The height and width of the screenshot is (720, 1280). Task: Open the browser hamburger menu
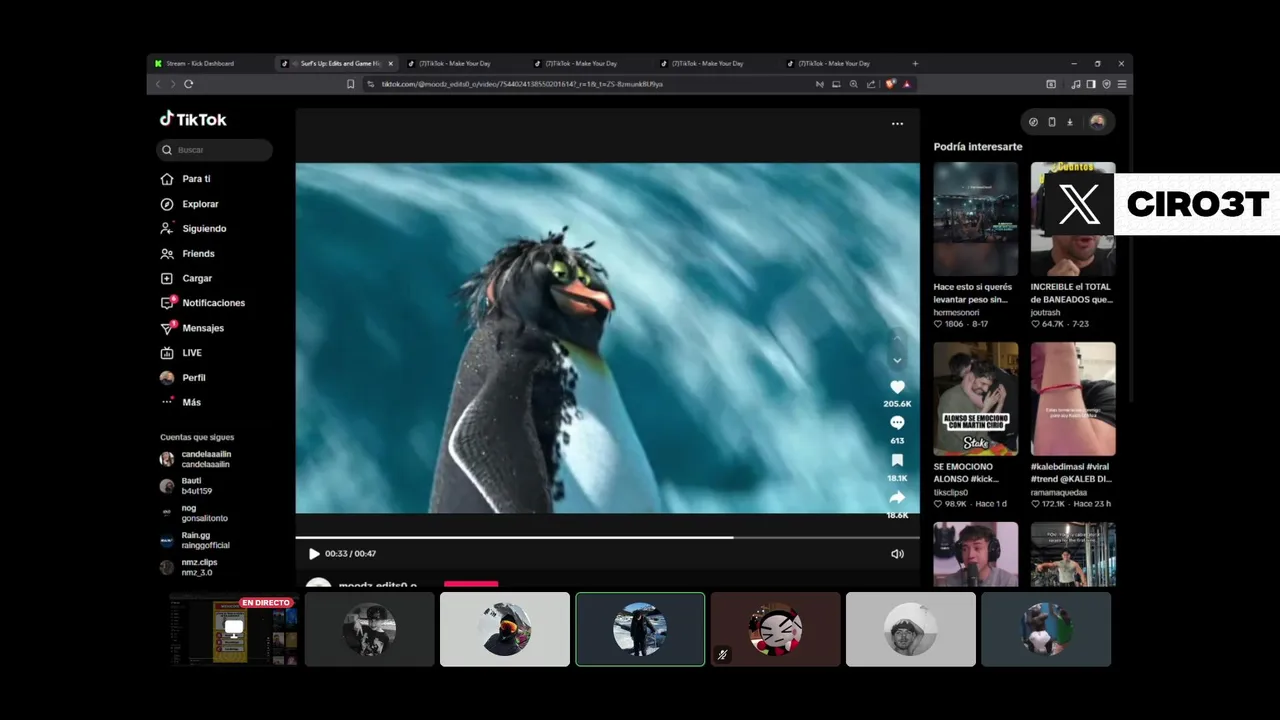tap(1122, 84)
